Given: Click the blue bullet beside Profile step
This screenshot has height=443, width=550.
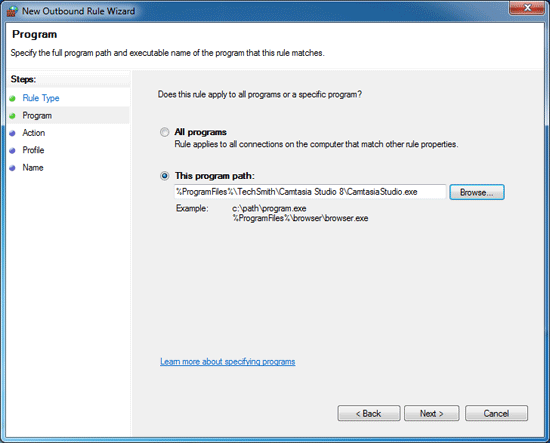Looking at the screenshot, I should pyautogui.click(x=12, y=150).
